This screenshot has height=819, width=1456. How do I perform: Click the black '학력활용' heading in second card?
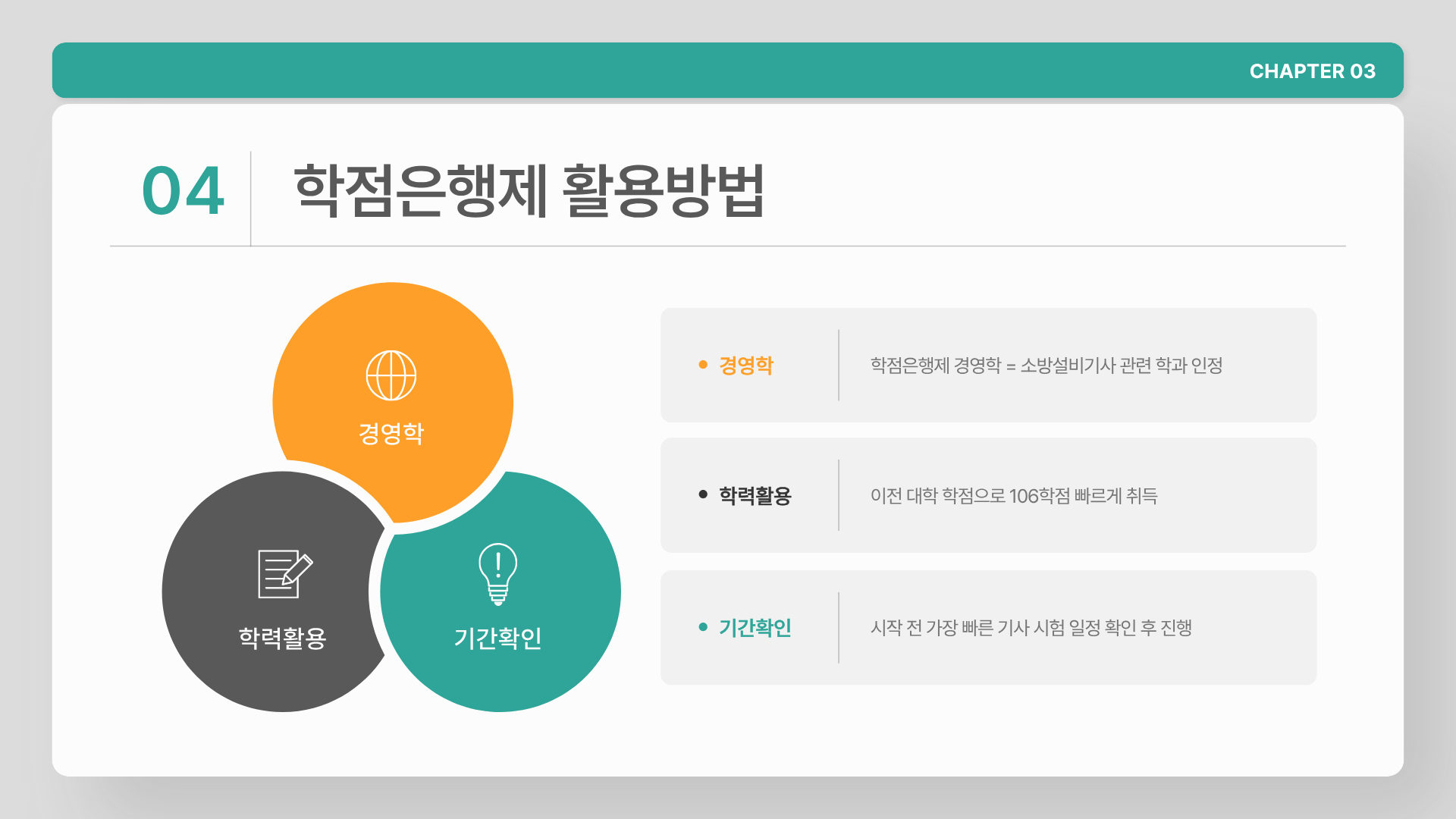[755, 495]
